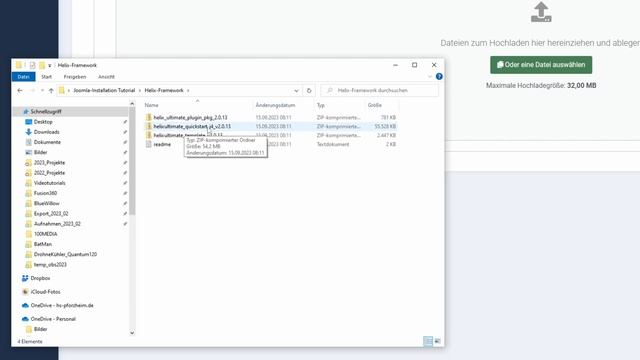This screenshot has width=640, height=360.
Task: Open Videotutorials folder in sidebar
Action: (49, 183)
